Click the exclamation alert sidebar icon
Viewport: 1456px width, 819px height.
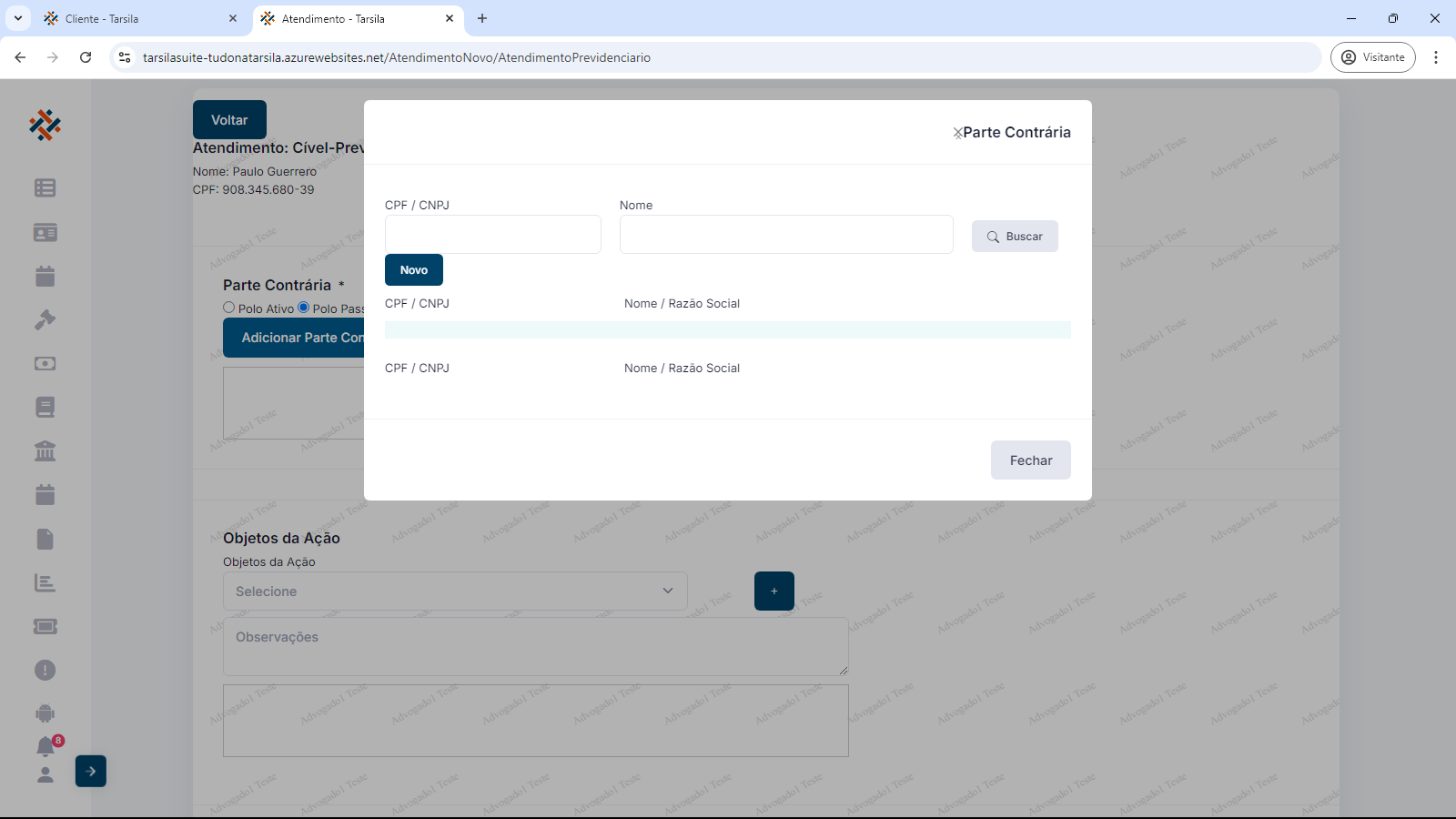pyautogui.click(x=45, y=670)
